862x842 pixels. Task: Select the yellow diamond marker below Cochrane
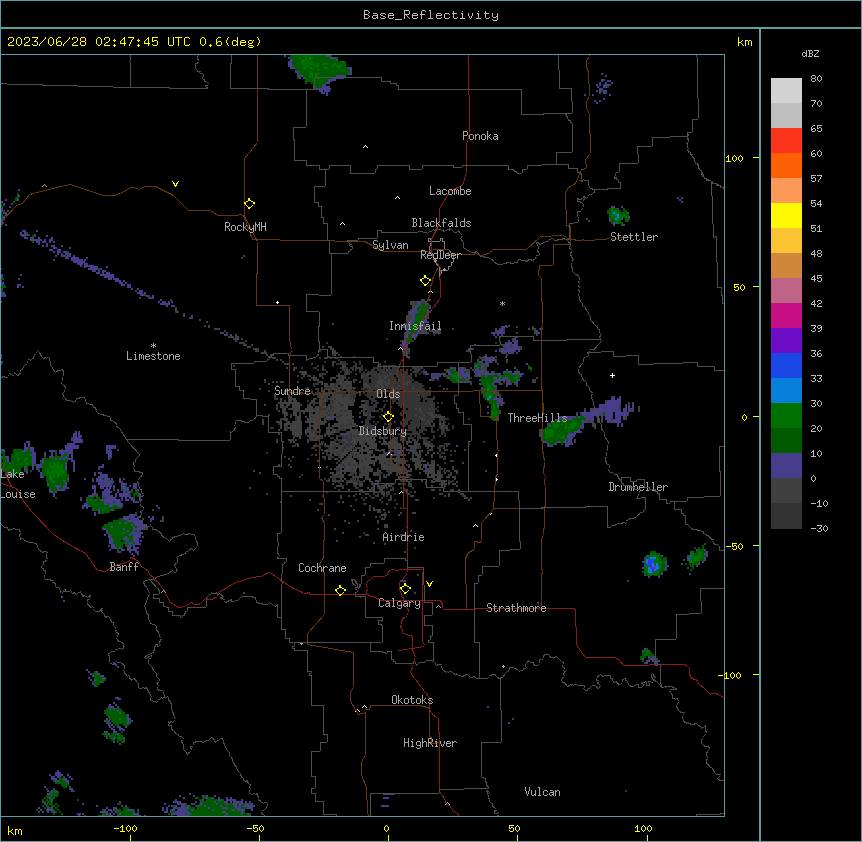pyautogui.click(x=340, y=590)
